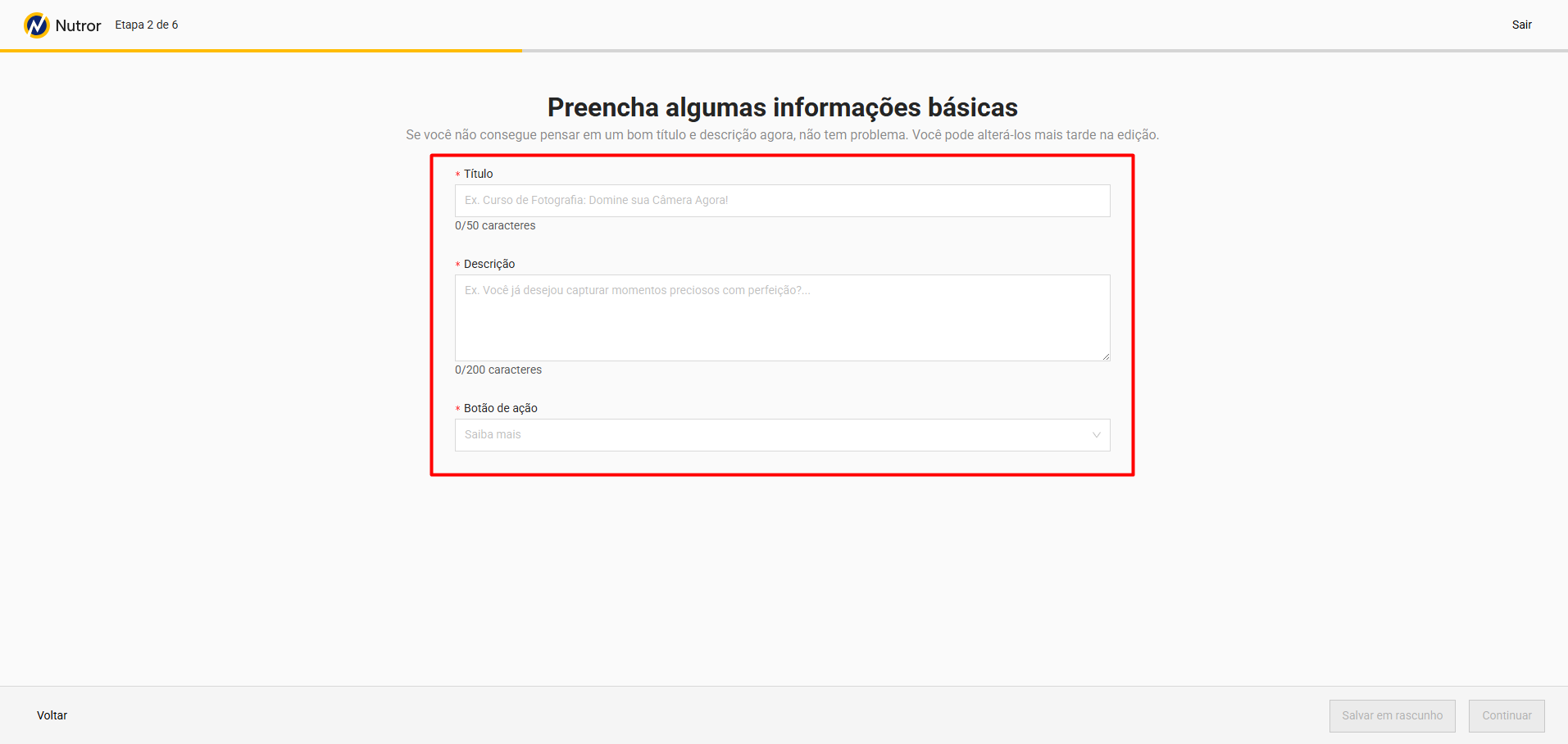Go back with the Voltar button
Viewport: 1568px width, 744px height.
click(52, 715)
